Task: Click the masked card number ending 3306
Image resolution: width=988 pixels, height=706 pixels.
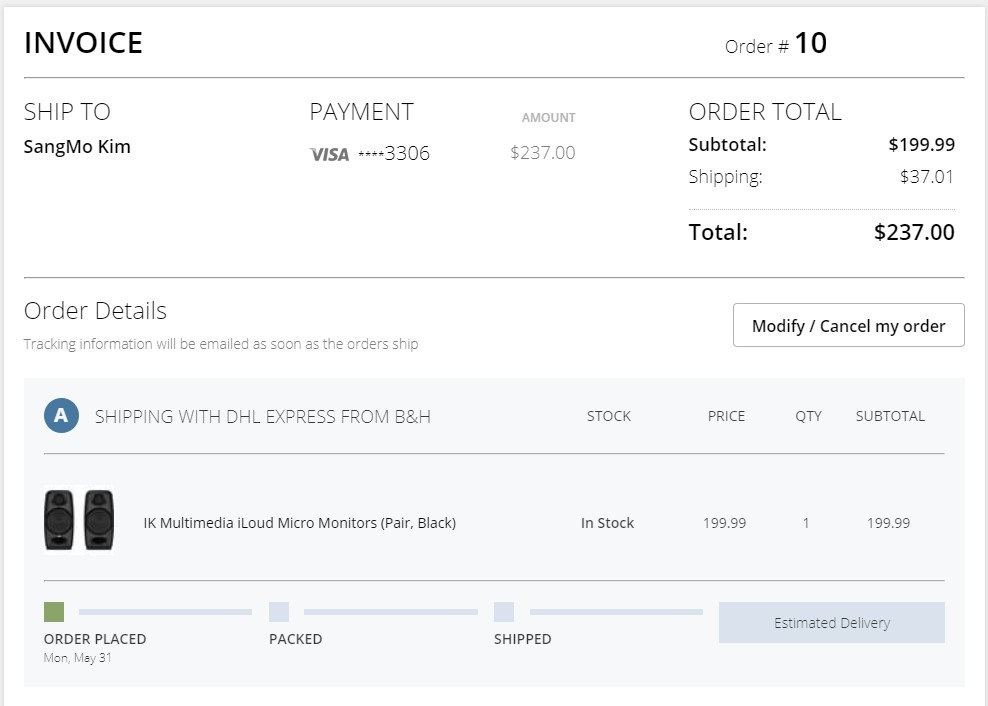Action: coord(394,154)
